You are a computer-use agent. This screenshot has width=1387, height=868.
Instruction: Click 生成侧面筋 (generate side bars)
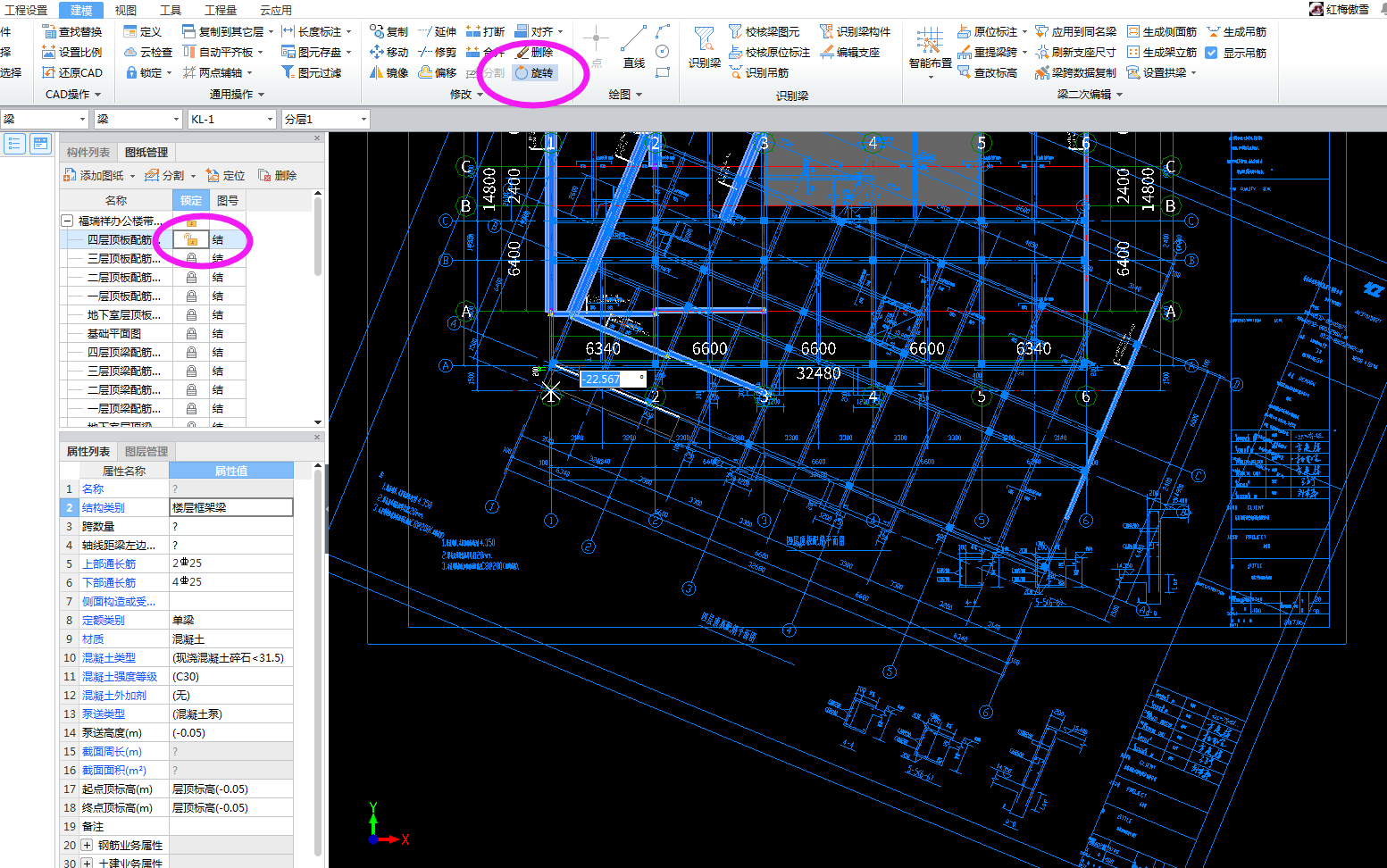[x=1162, y=31]
